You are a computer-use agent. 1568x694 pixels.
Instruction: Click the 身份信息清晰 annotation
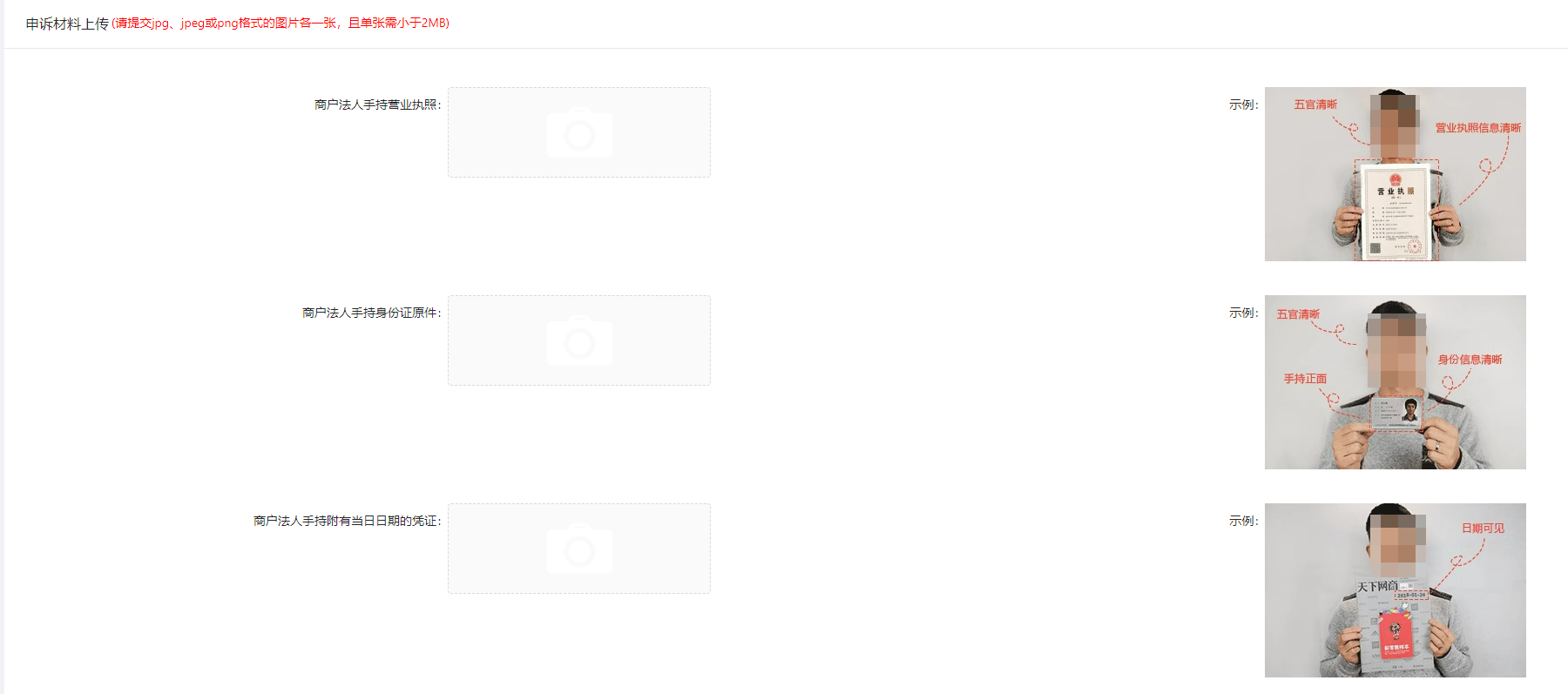coord(1470,360)
